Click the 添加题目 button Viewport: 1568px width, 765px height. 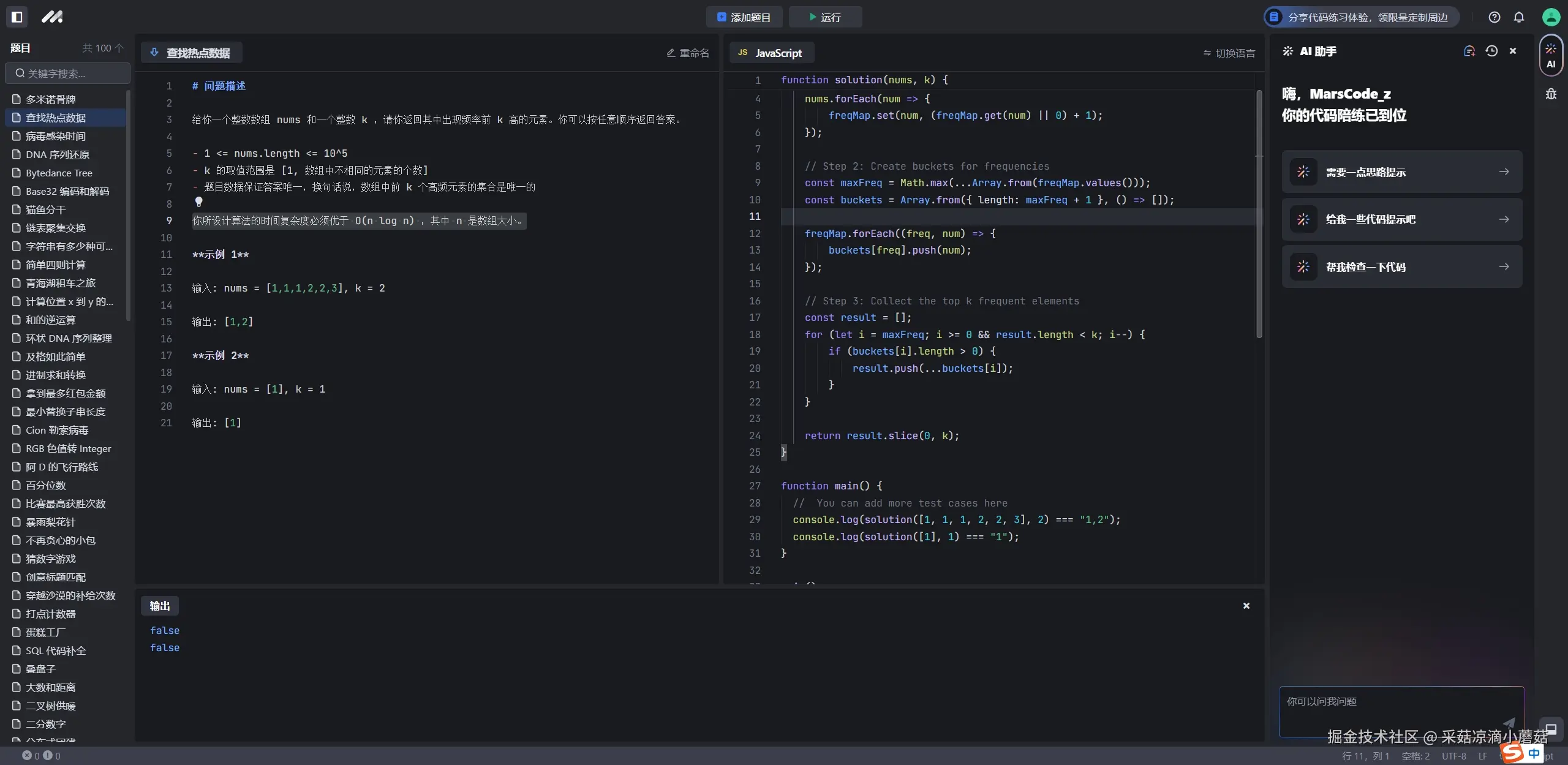744,17
